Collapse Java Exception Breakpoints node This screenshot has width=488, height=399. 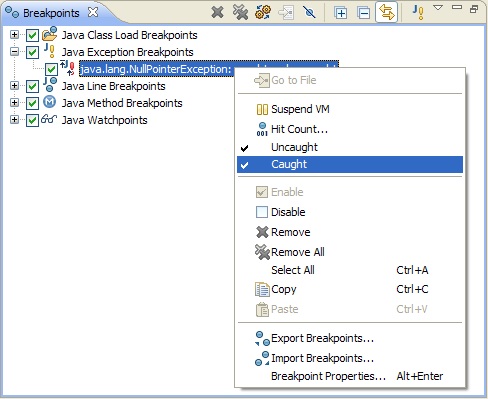pyautogui.click(x=14, y=51)
